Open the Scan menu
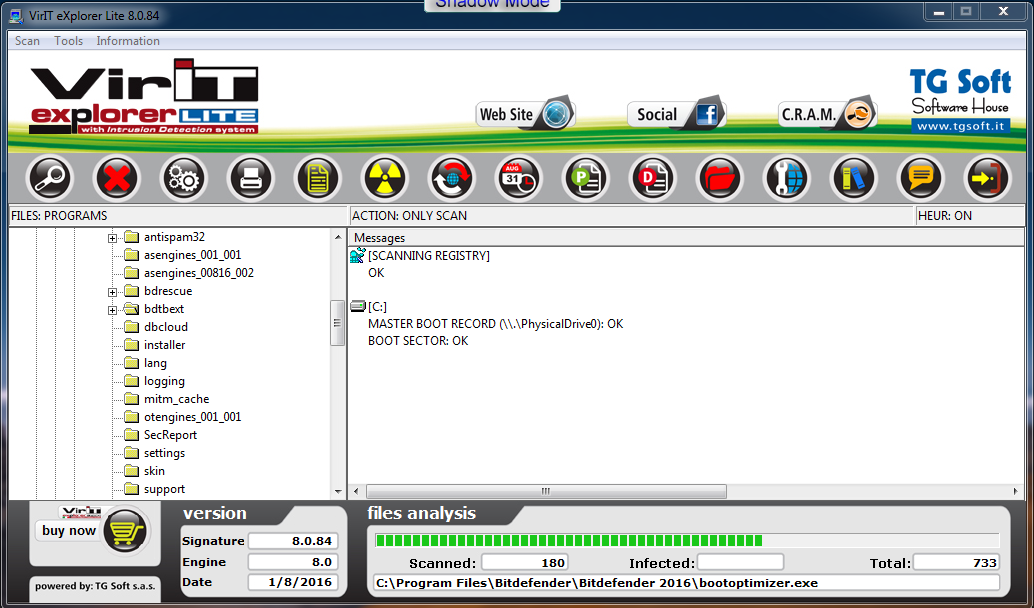1034x608 pixels. 28,41
